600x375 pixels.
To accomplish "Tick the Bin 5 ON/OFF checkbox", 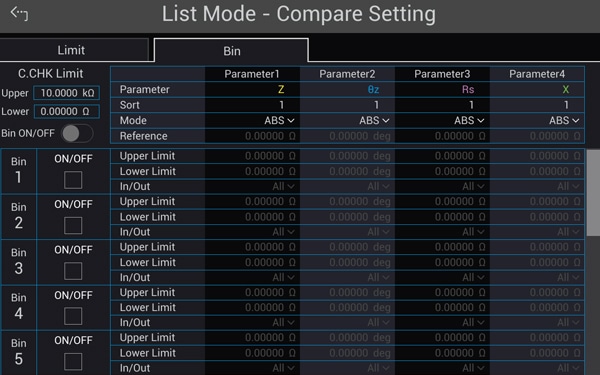I will (x=73, y=362).
